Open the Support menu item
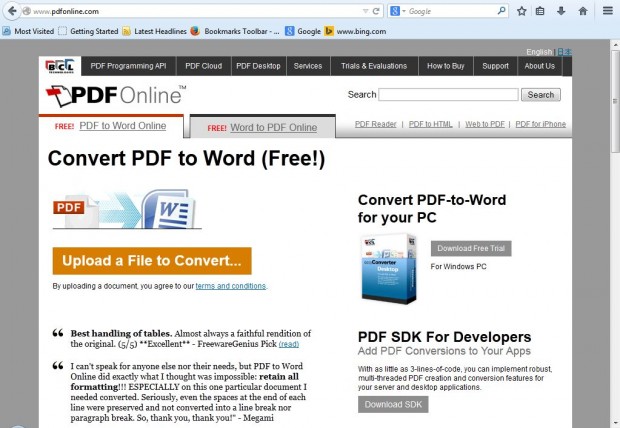The width and height of the screenshot is (620, 428). pyautogui.click(x=495, y=66)
